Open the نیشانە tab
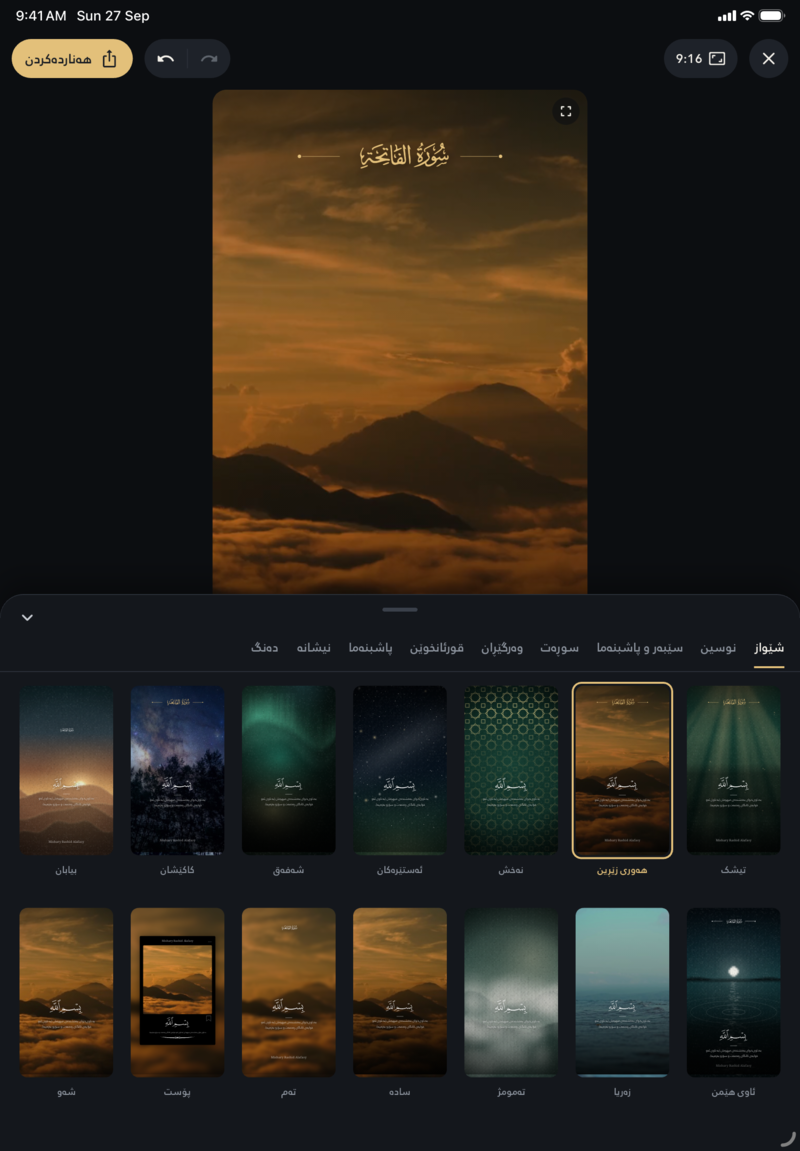The height and width of the screenshot is (1151, 800). 313,647
